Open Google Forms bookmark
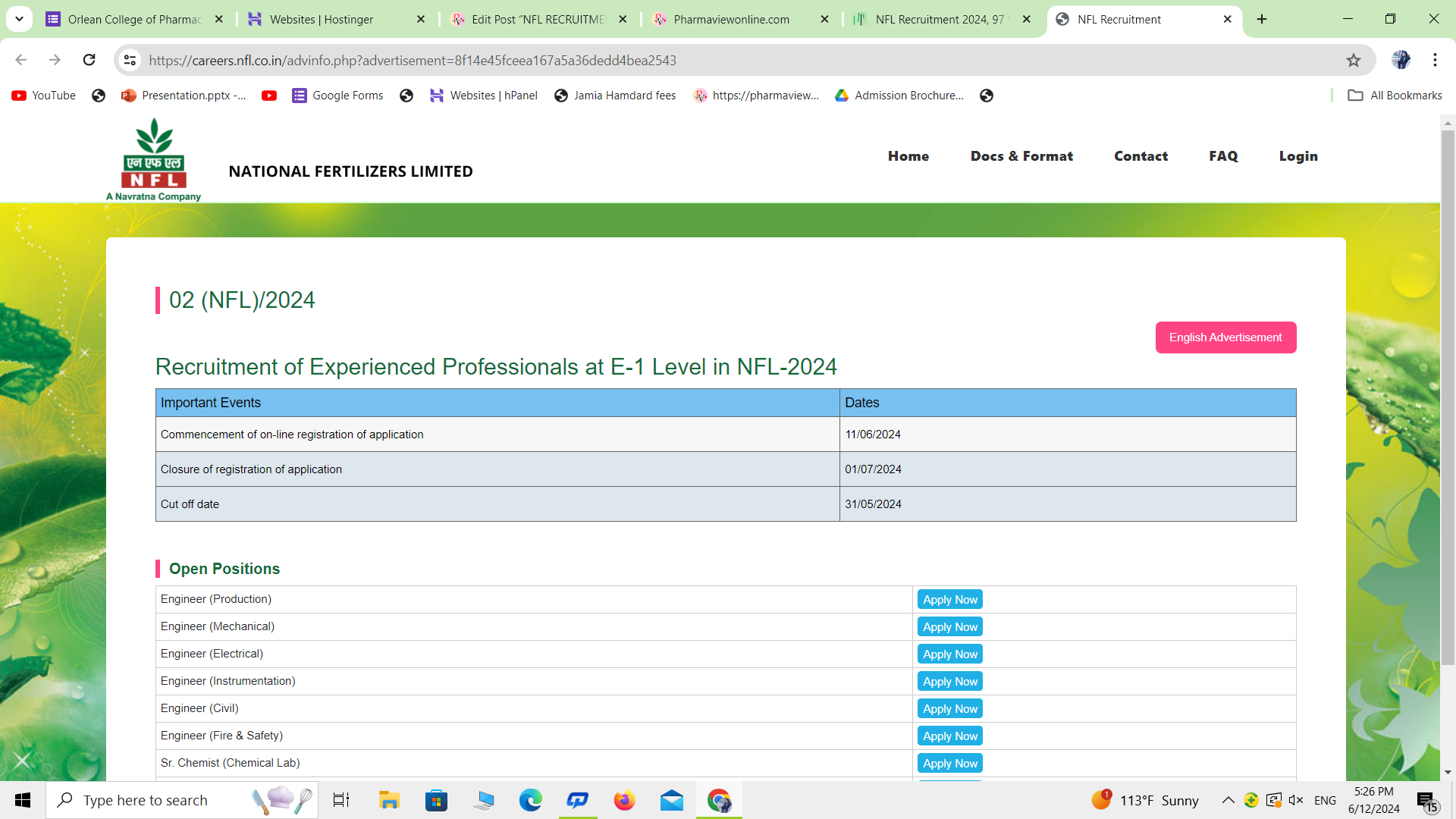The image size is (1456, 819). point(338,96)
